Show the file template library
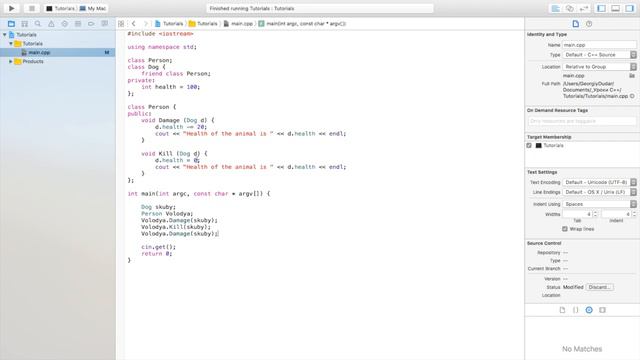640x360 pixels. [x=562, y=310]
